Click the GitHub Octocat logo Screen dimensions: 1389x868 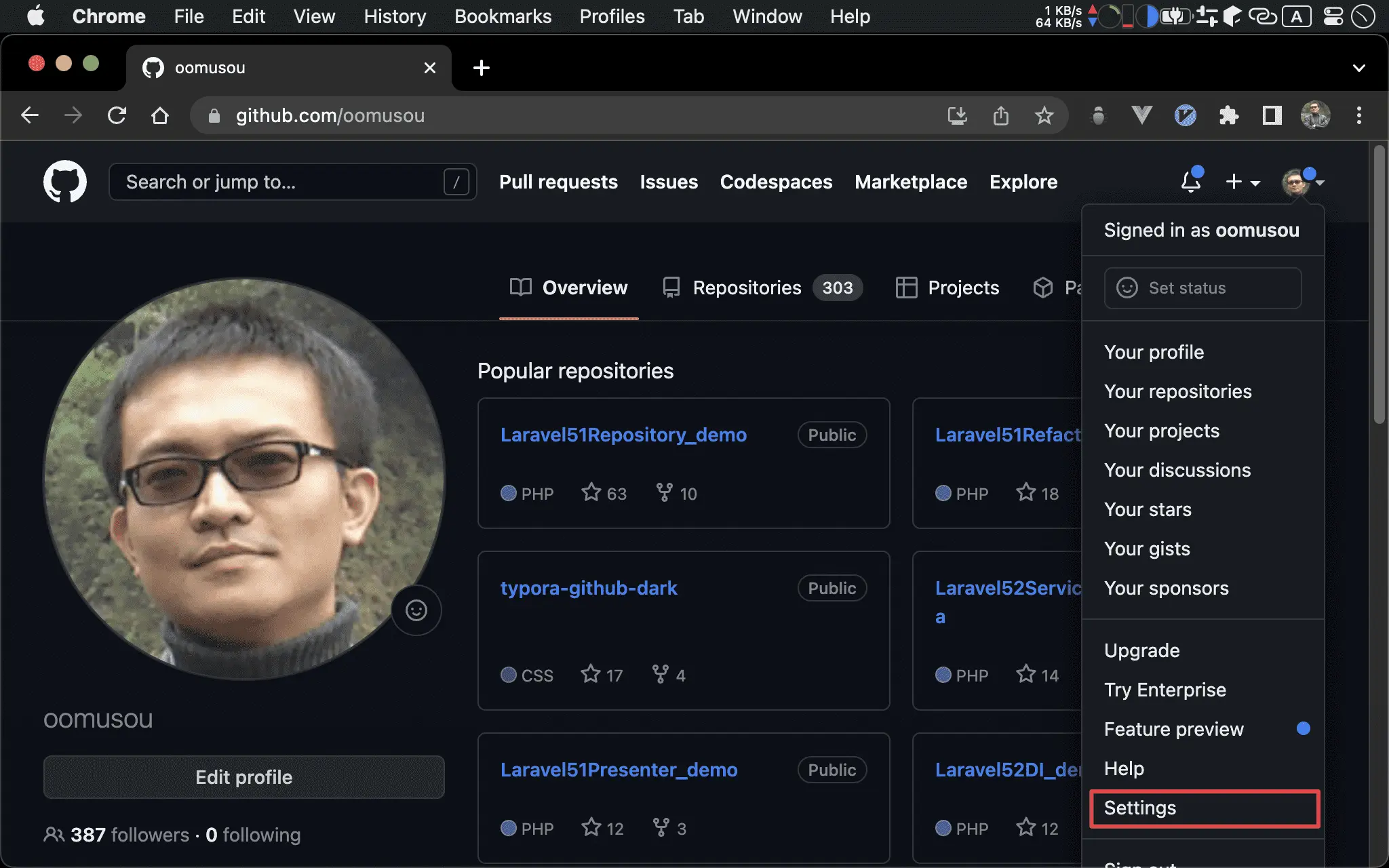point(65,181)
